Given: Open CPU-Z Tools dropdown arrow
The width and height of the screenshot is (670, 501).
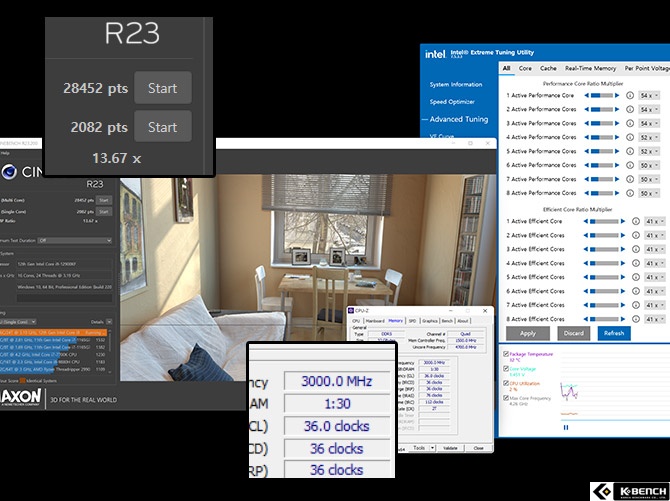Looking at the screenshot, I should coord(432,448).
